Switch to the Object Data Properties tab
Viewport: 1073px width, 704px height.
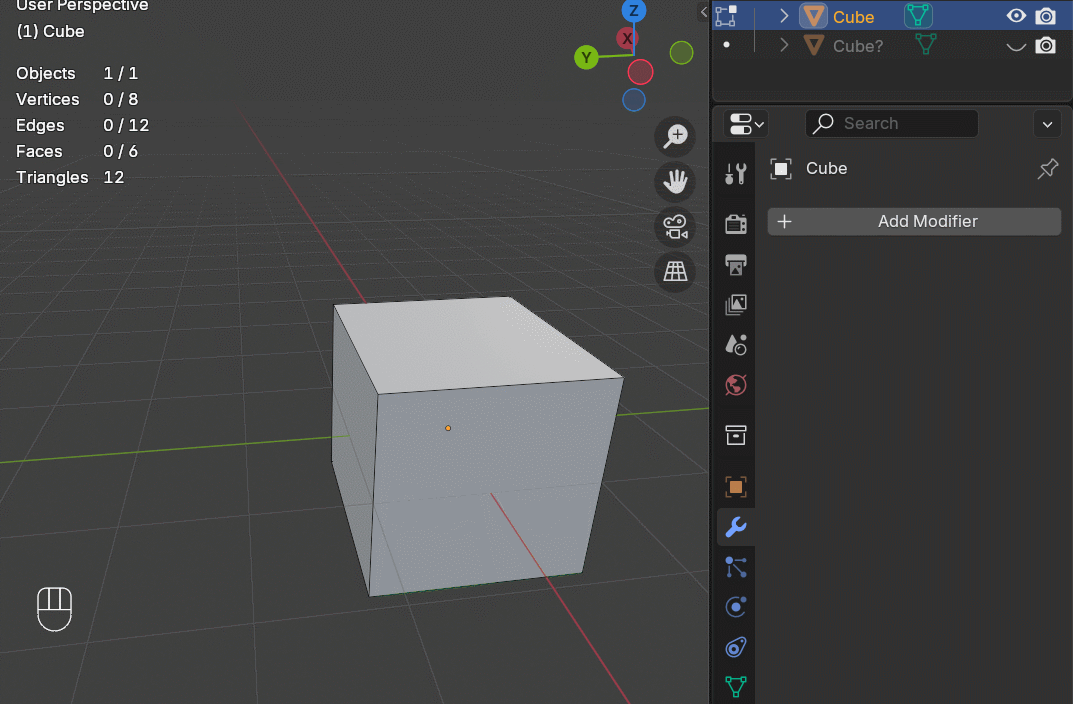pos(735,687)
